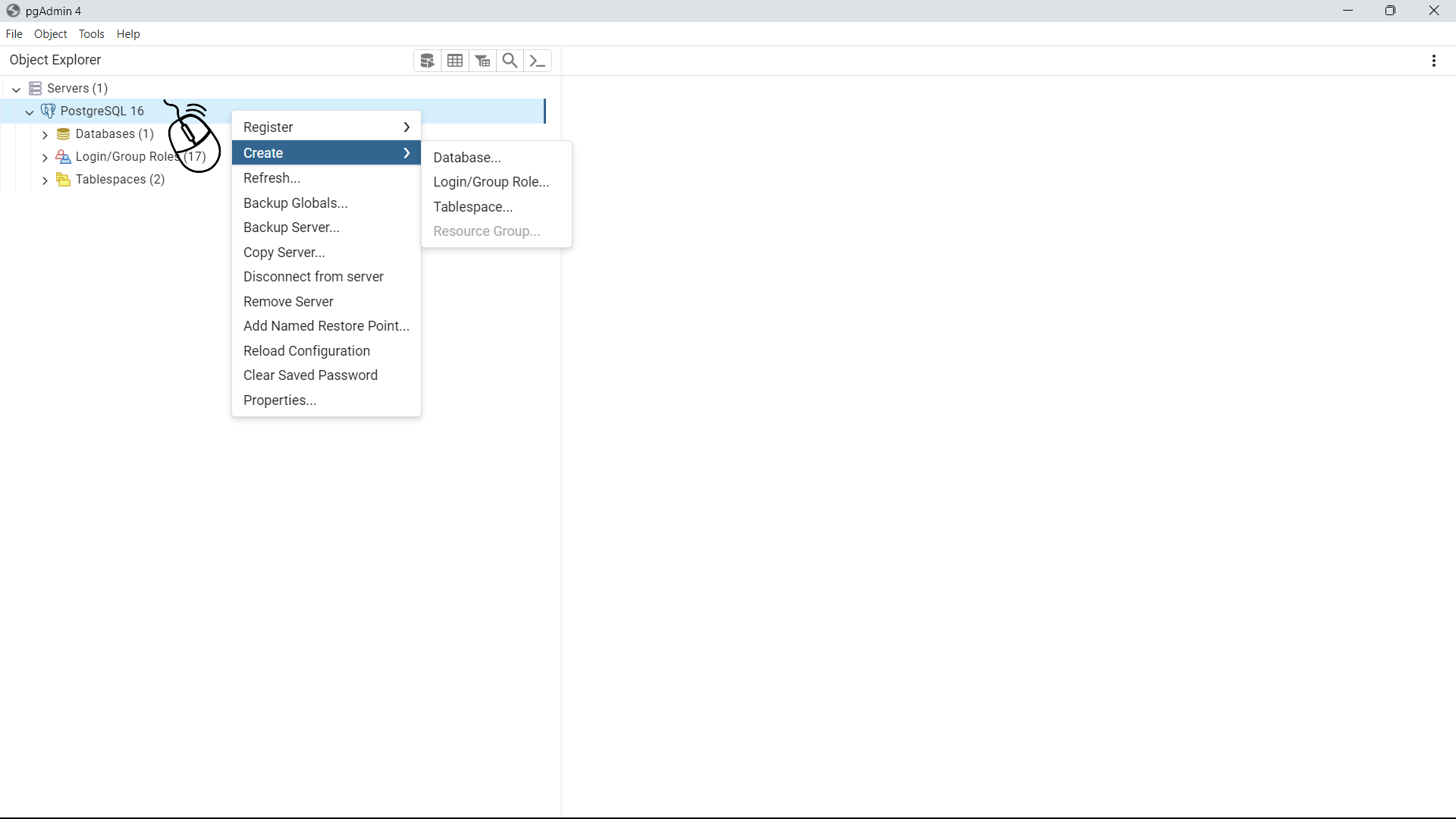Click the PostgreSQL 16 elephant icon

(48, 111)
